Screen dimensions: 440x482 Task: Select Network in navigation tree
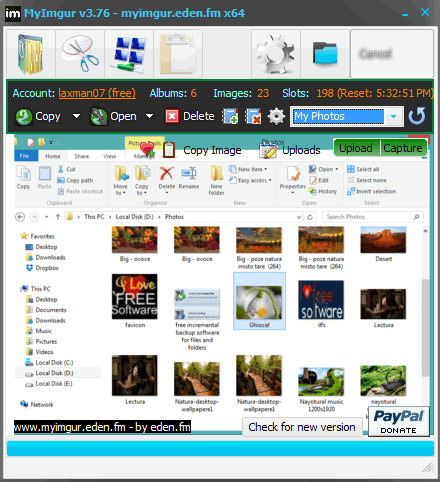pyautogui.click(x=37, y=404)
